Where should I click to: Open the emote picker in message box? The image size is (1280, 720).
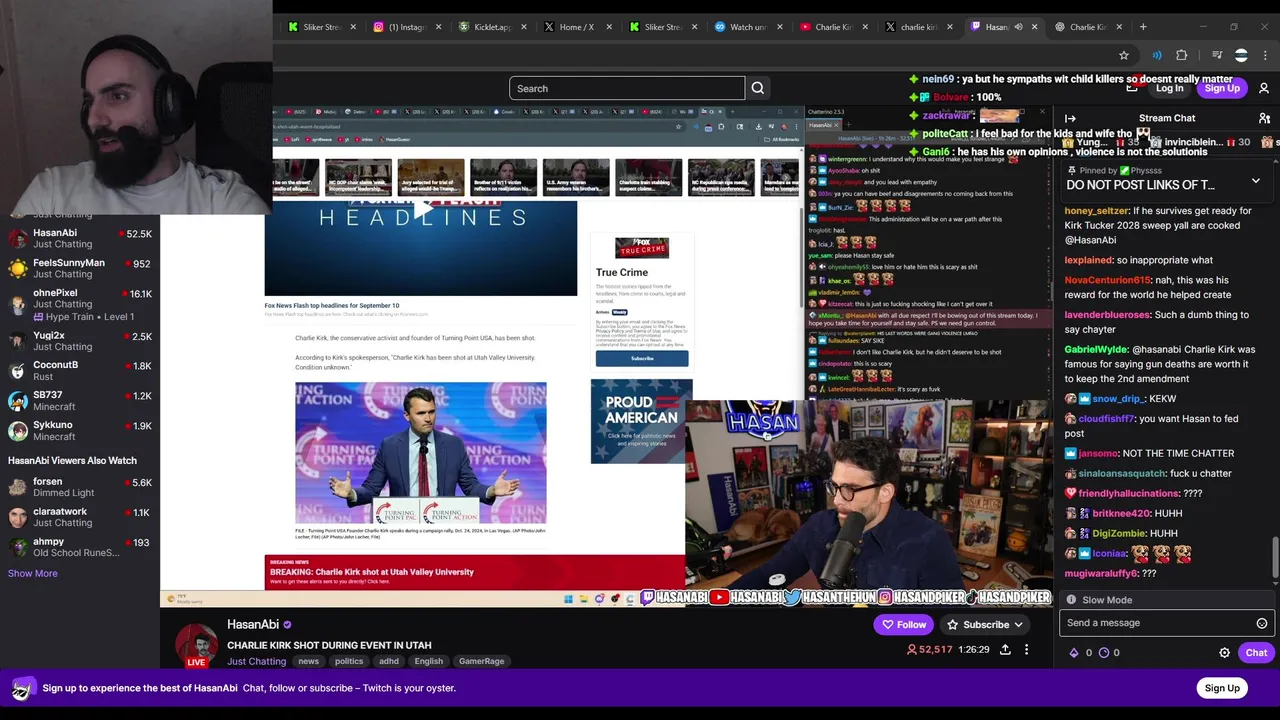click(x=1262, y=623)
